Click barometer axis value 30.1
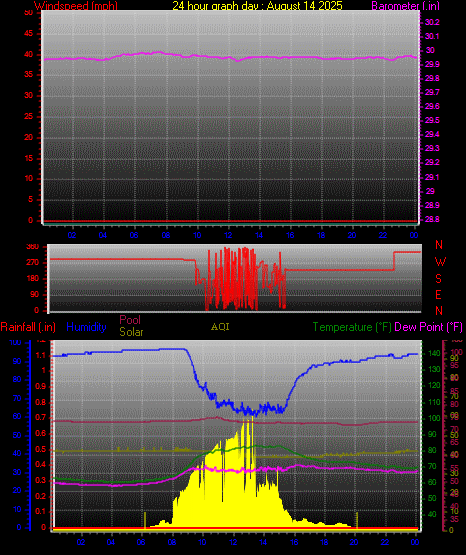 click(432, 36)
